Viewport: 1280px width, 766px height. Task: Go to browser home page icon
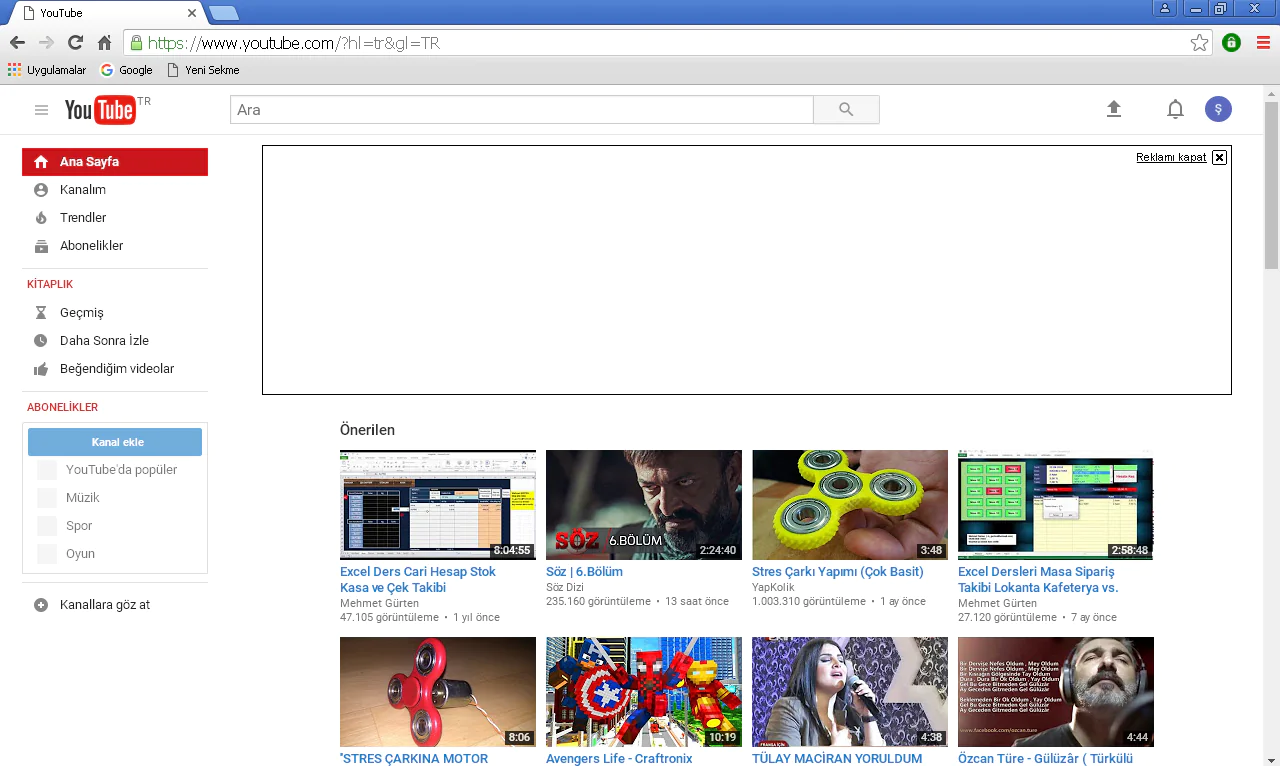pyautogui.click(x=104, y=43)
